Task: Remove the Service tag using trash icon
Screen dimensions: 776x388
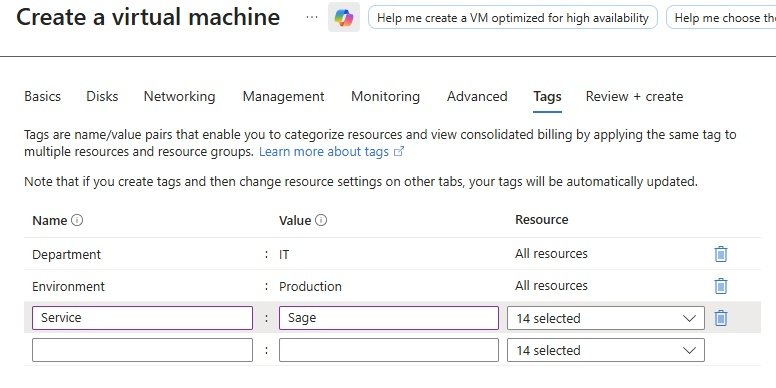Action: pos(721,318)
